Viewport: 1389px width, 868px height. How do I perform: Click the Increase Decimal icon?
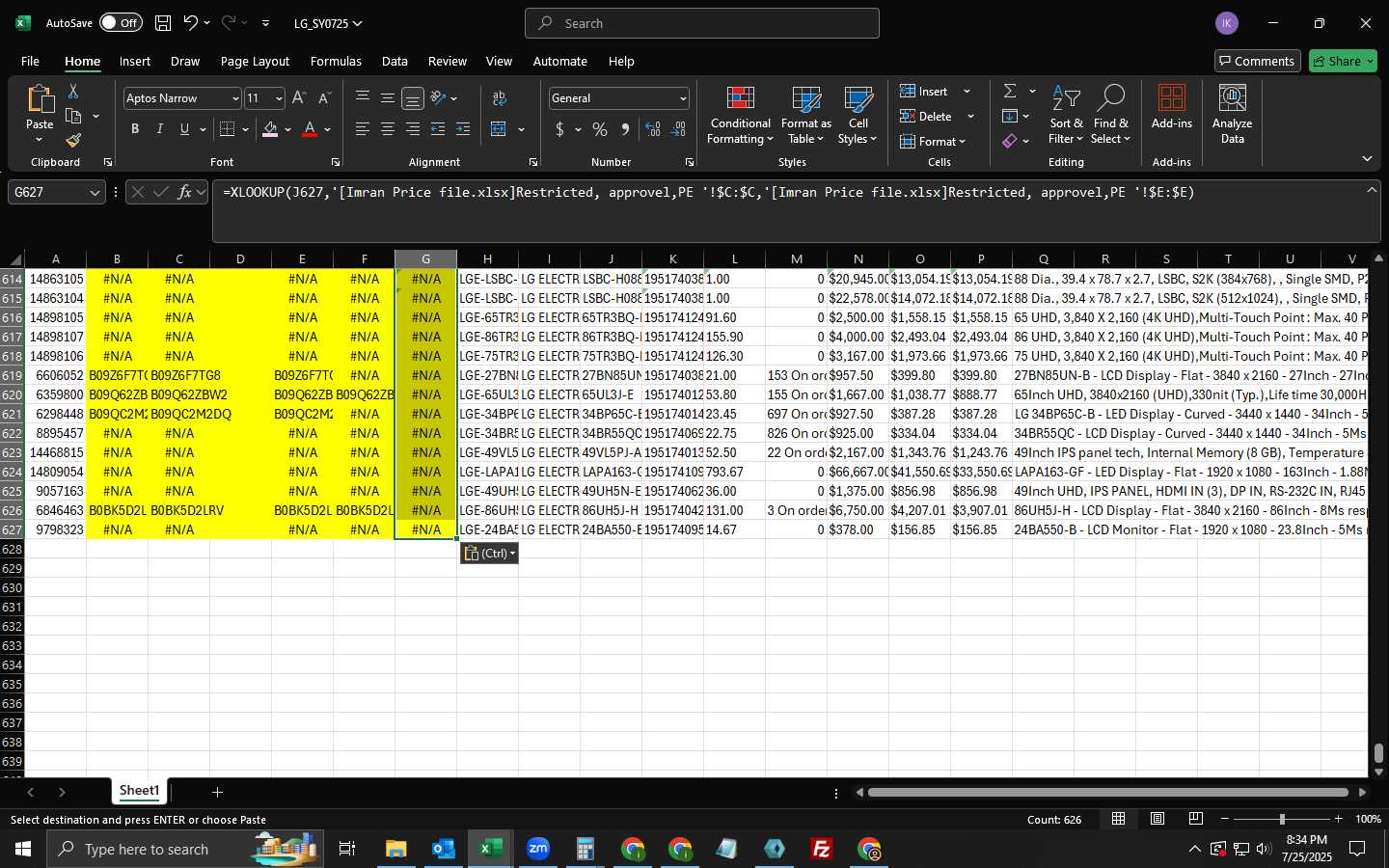pos(653,129)
